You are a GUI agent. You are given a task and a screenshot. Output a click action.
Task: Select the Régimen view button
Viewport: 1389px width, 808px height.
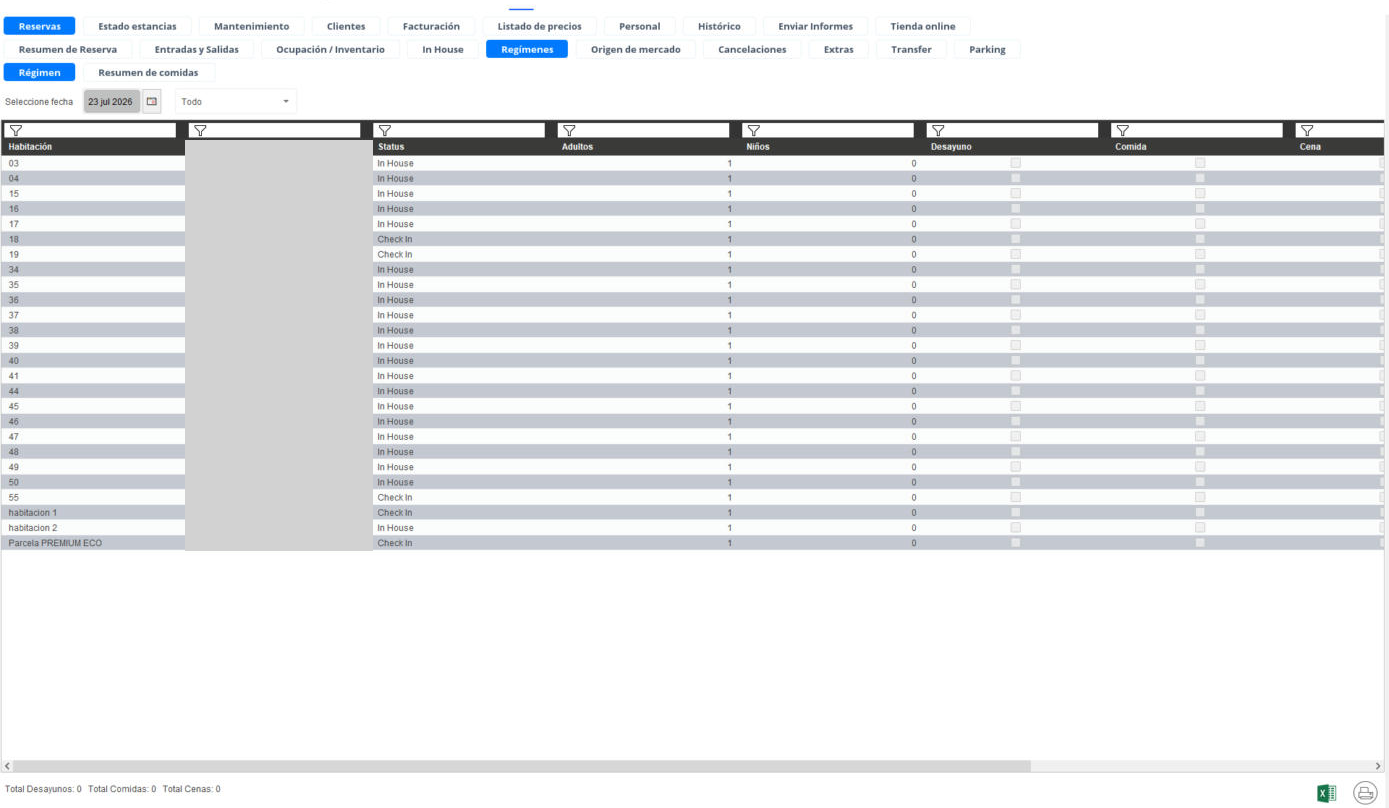(x=40, y=72)
